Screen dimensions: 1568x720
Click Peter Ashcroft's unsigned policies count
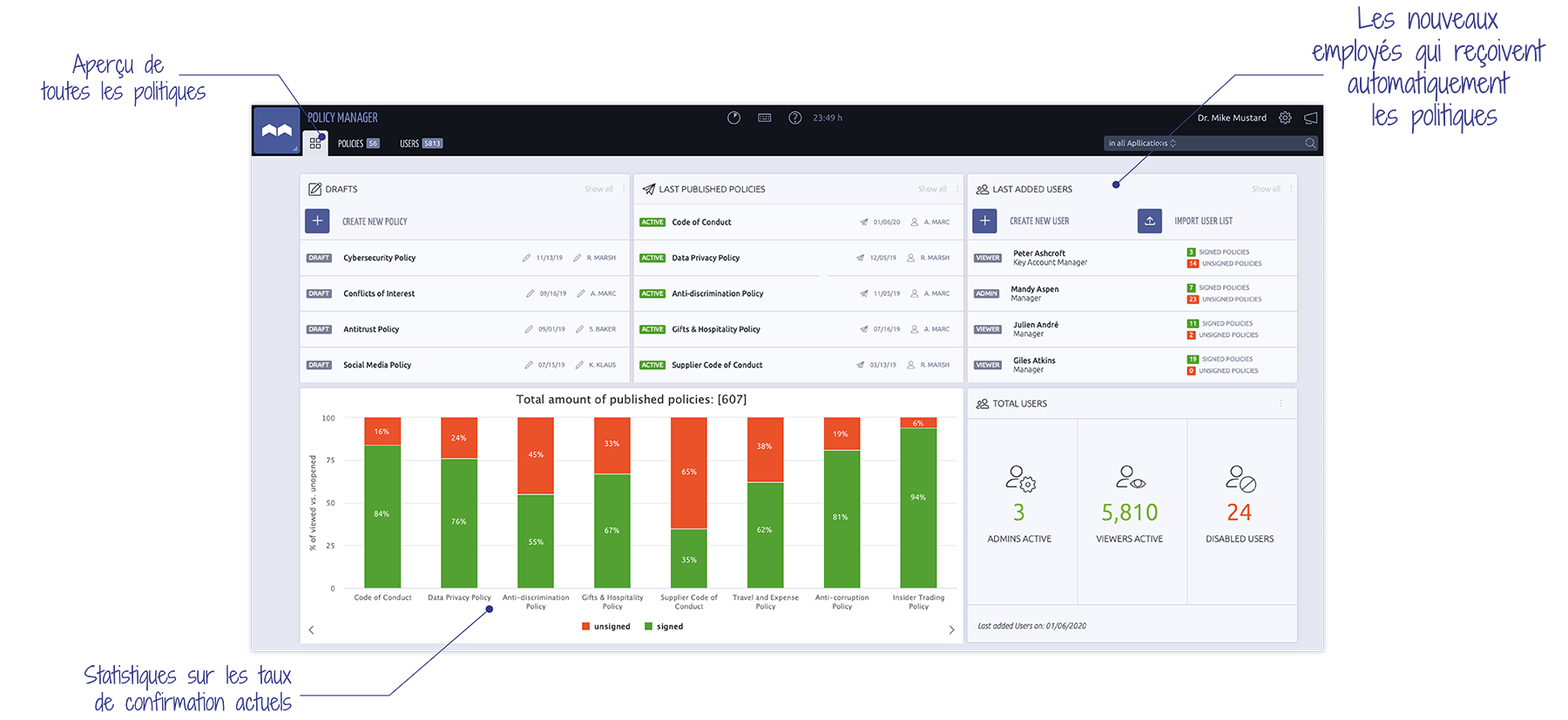(1193, 264)
